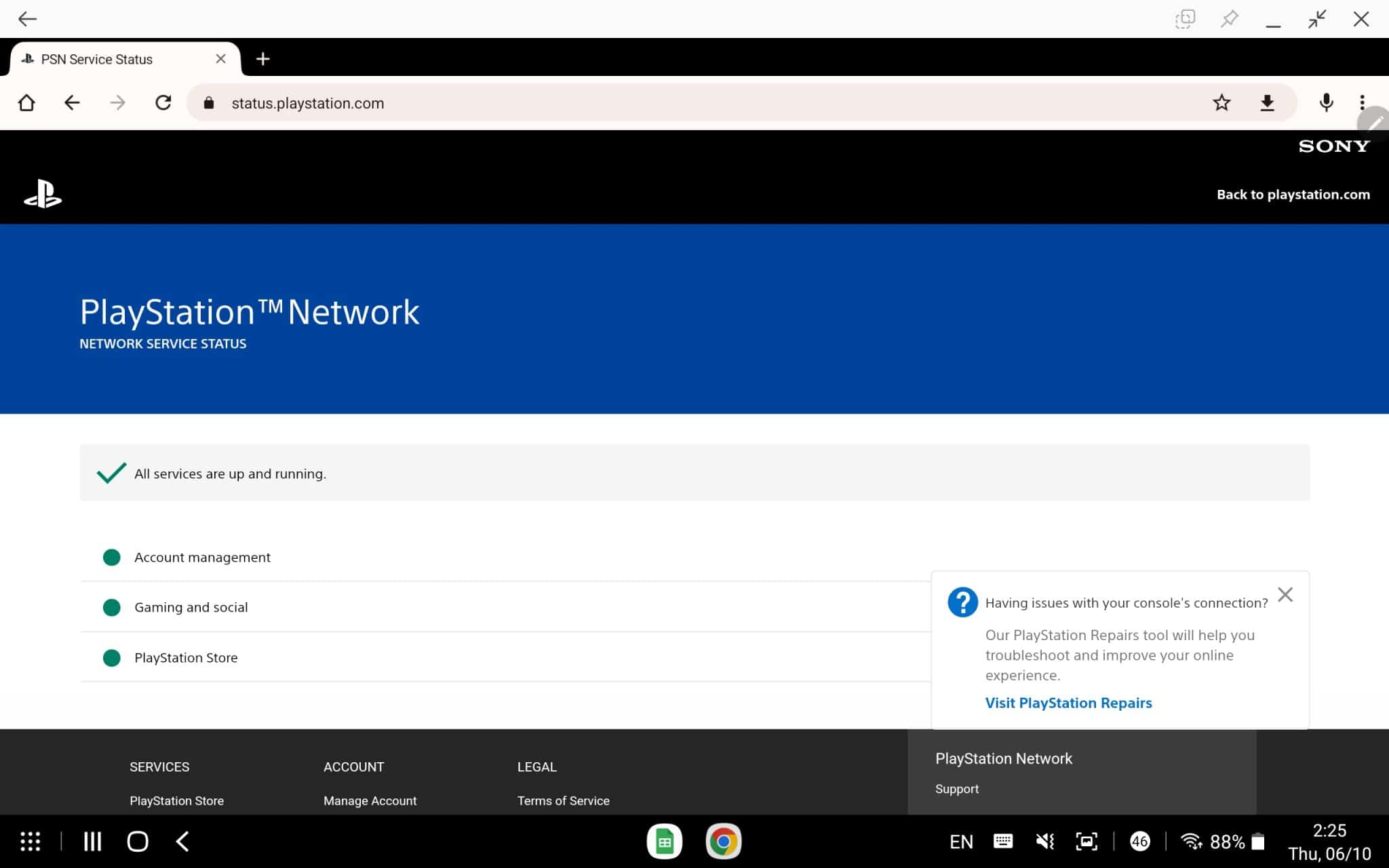Click the Terms of Service link

[563, 800]
